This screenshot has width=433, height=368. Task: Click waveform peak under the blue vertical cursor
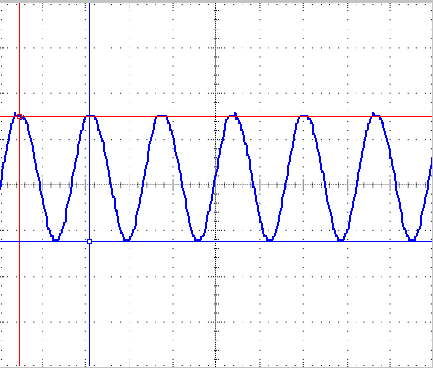click(90, 116)
